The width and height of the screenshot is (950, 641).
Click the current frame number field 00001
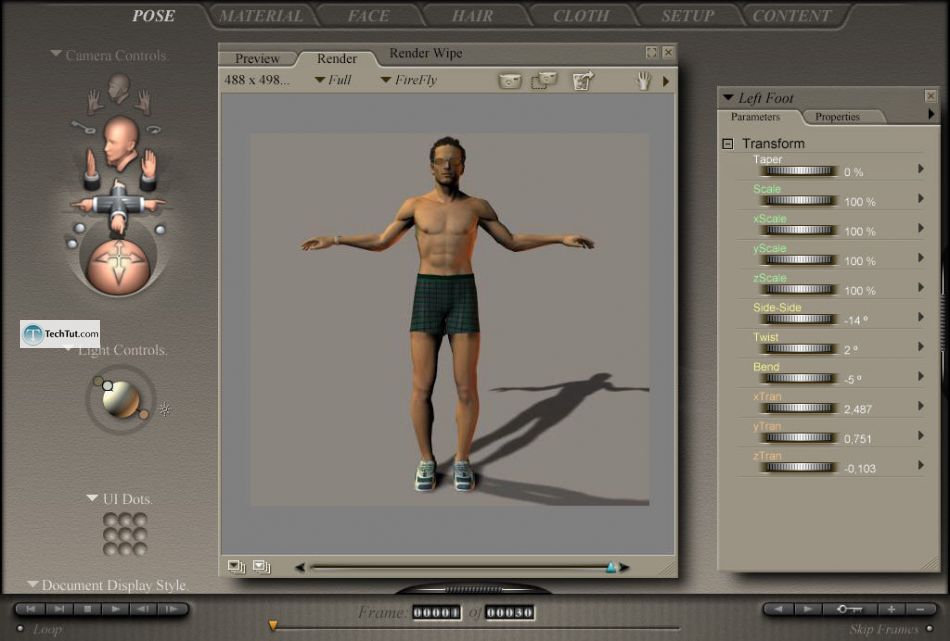pos(436,613)
